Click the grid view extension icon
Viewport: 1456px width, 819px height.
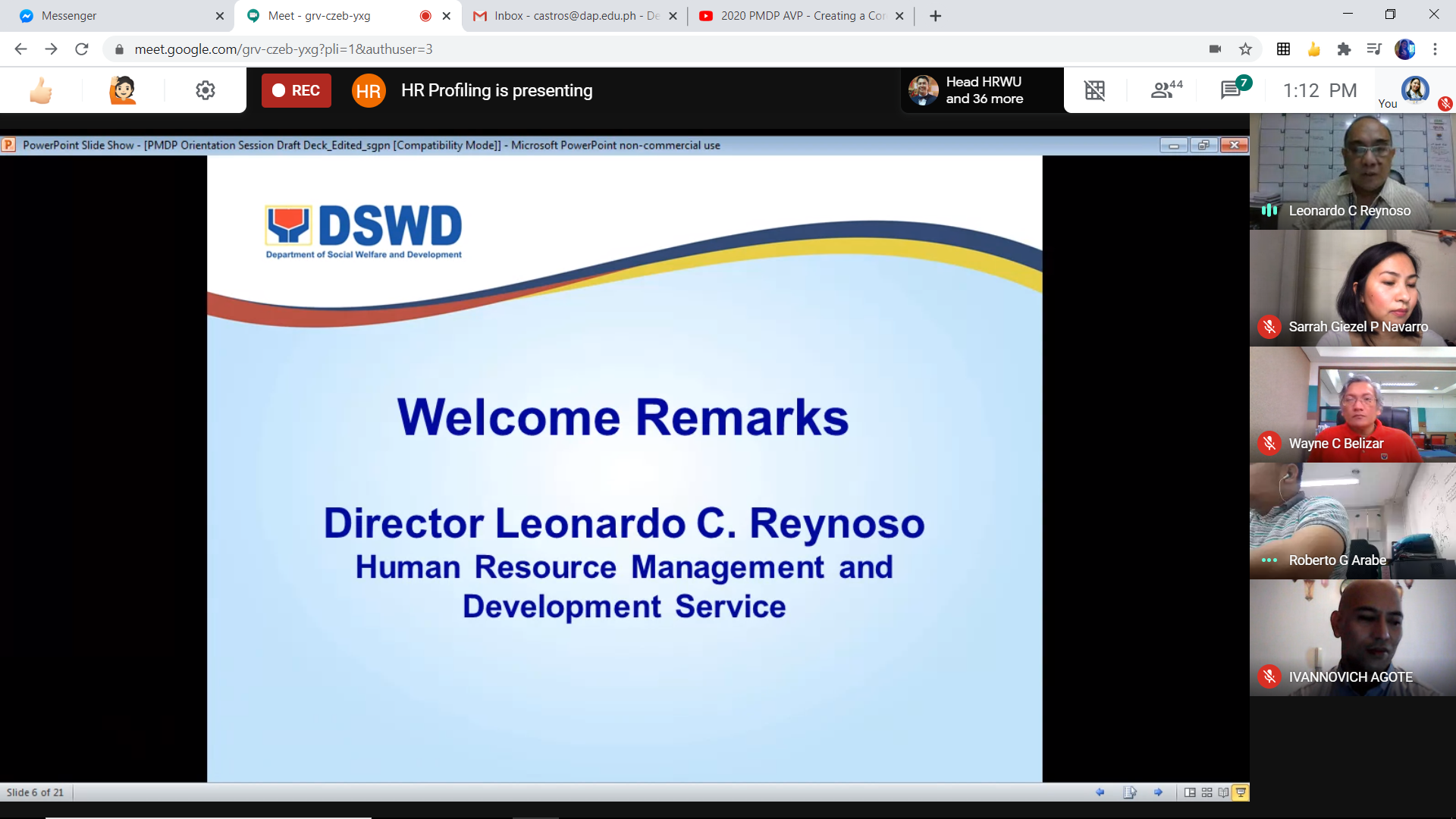(x=1283, y=49)
